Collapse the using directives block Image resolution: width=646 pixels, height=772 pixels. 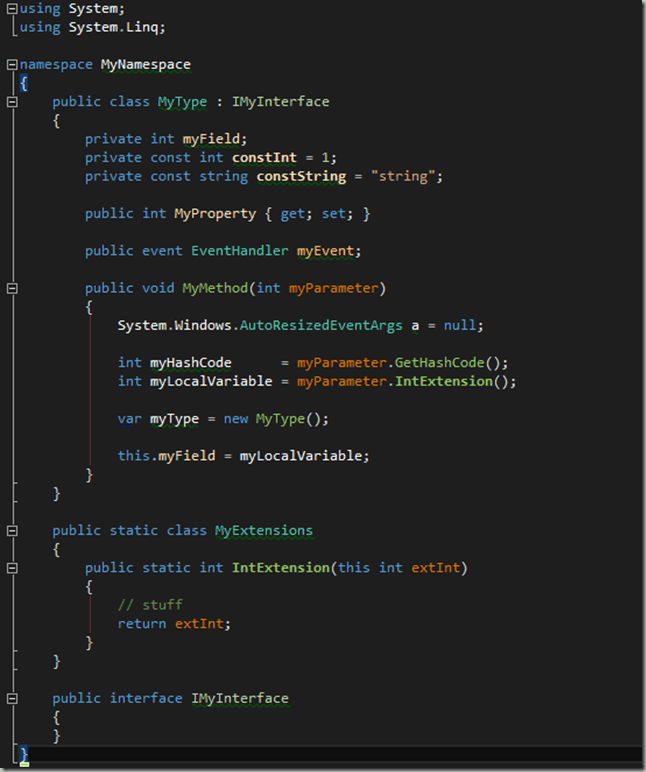[x=12, y=8]
